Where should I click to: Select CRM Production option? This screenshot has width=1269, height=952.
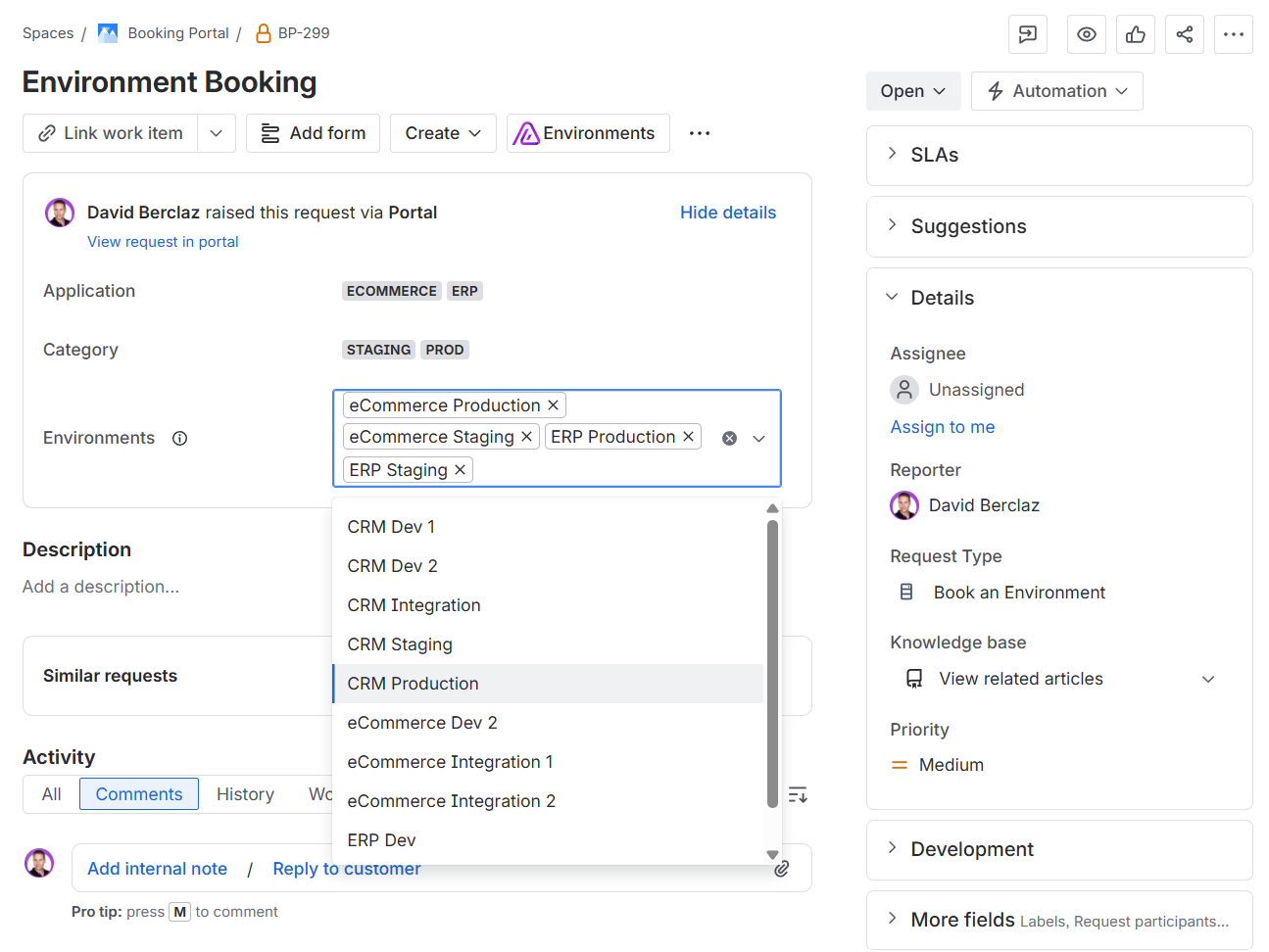point(548,684)
